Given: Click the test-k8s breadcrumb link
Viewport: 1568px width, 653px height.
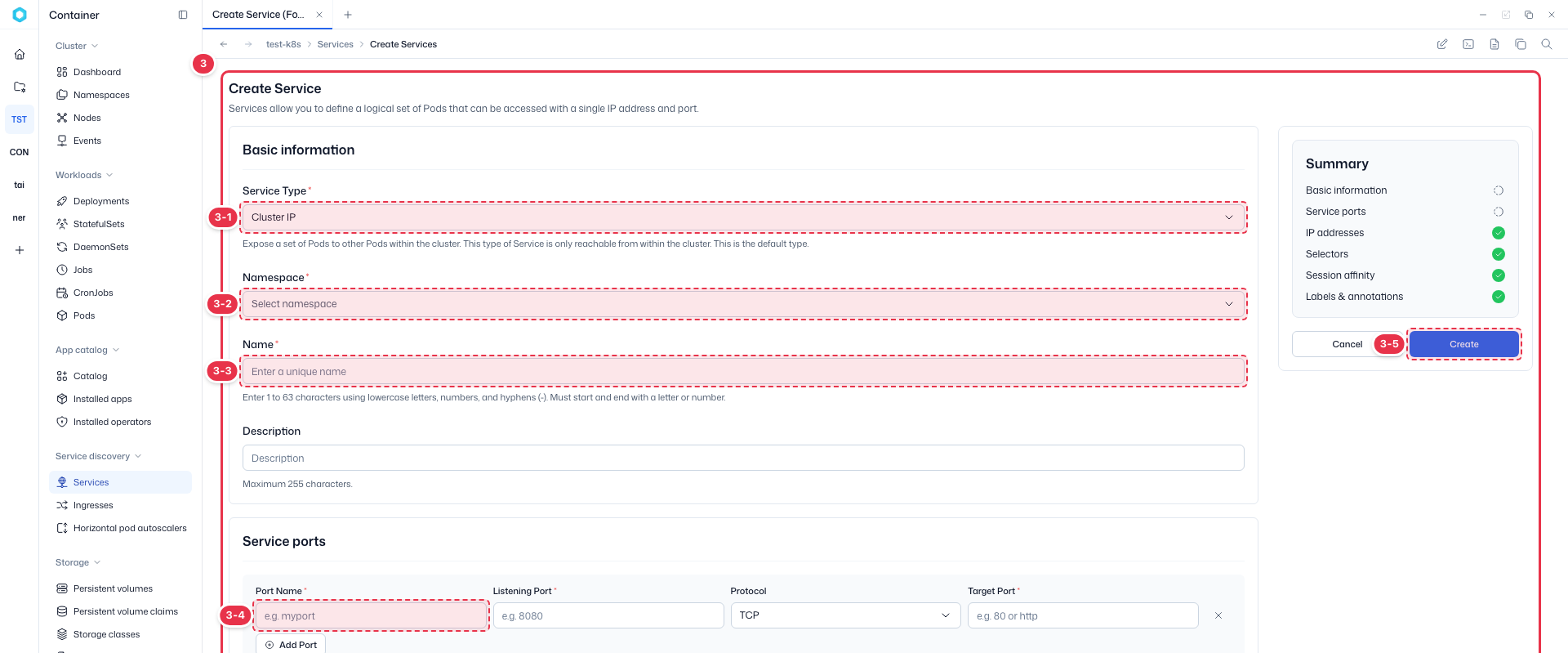Looking at the screenshot, I should tap(283, 44).
